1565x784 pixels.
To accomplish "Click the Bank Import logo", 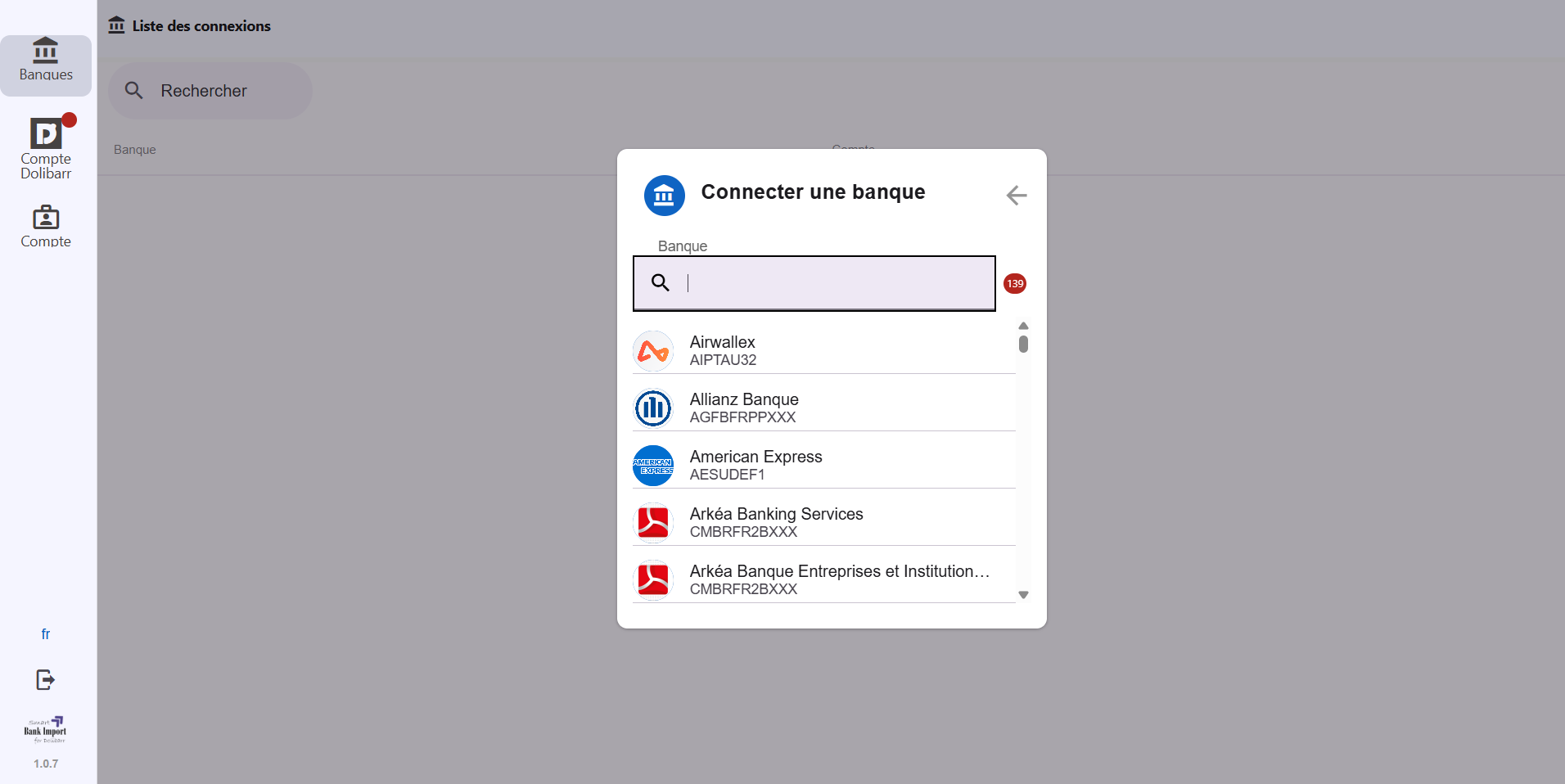I will point(45,729).
